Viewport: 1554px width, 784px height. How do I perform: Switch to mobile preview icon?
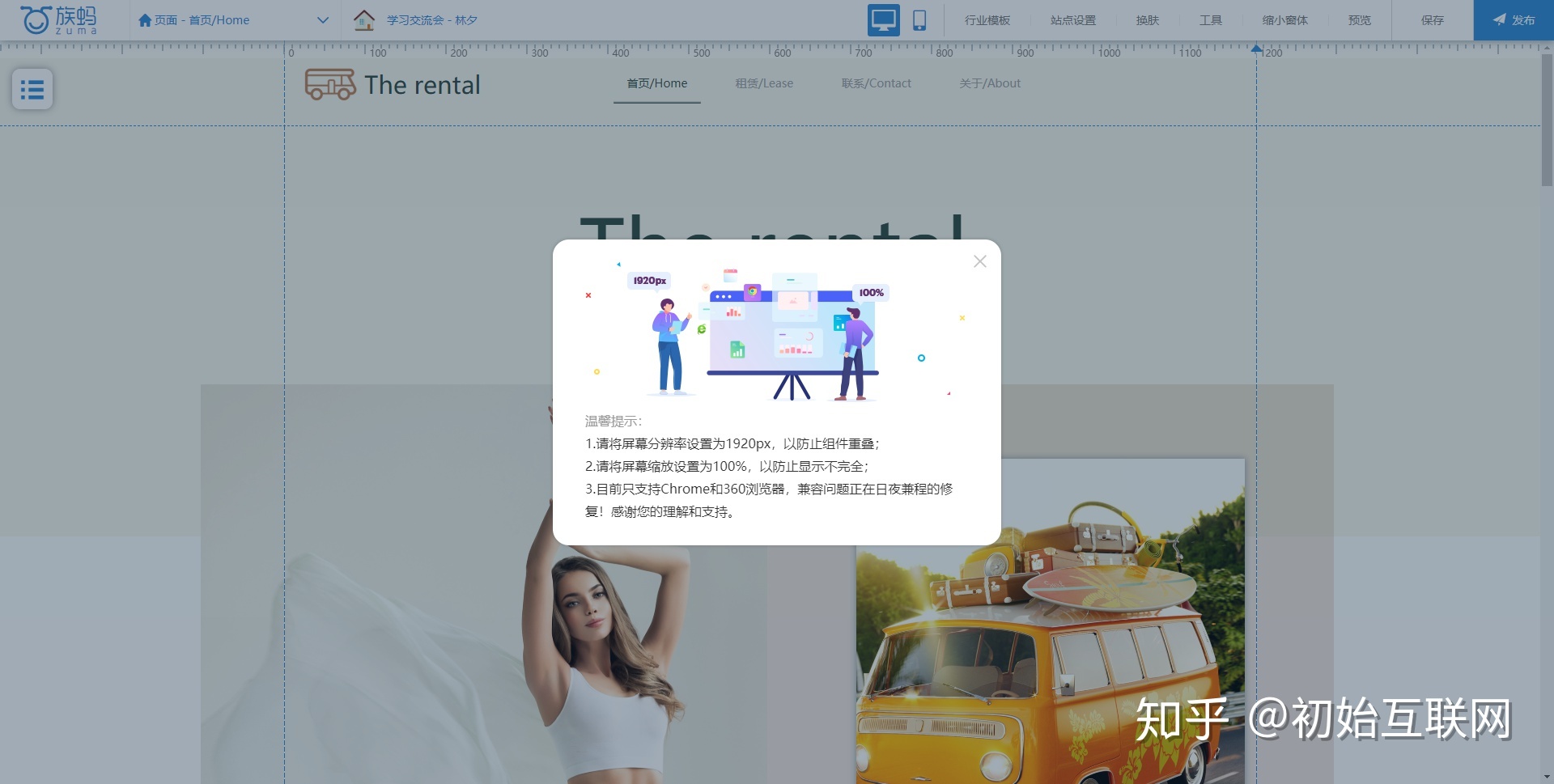919,19
